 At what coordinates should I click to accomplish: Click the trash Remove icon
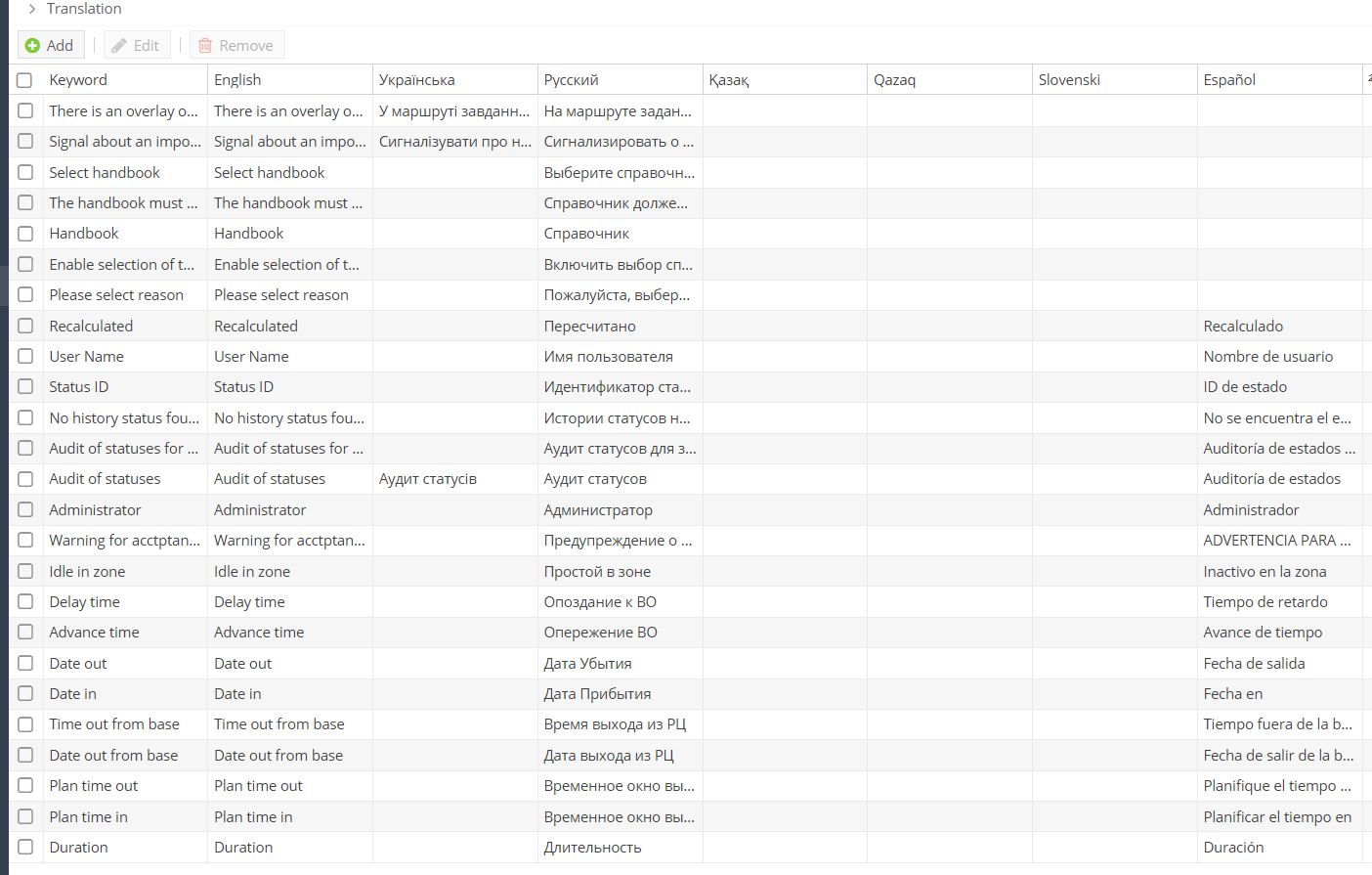click(x=205, y=46)
